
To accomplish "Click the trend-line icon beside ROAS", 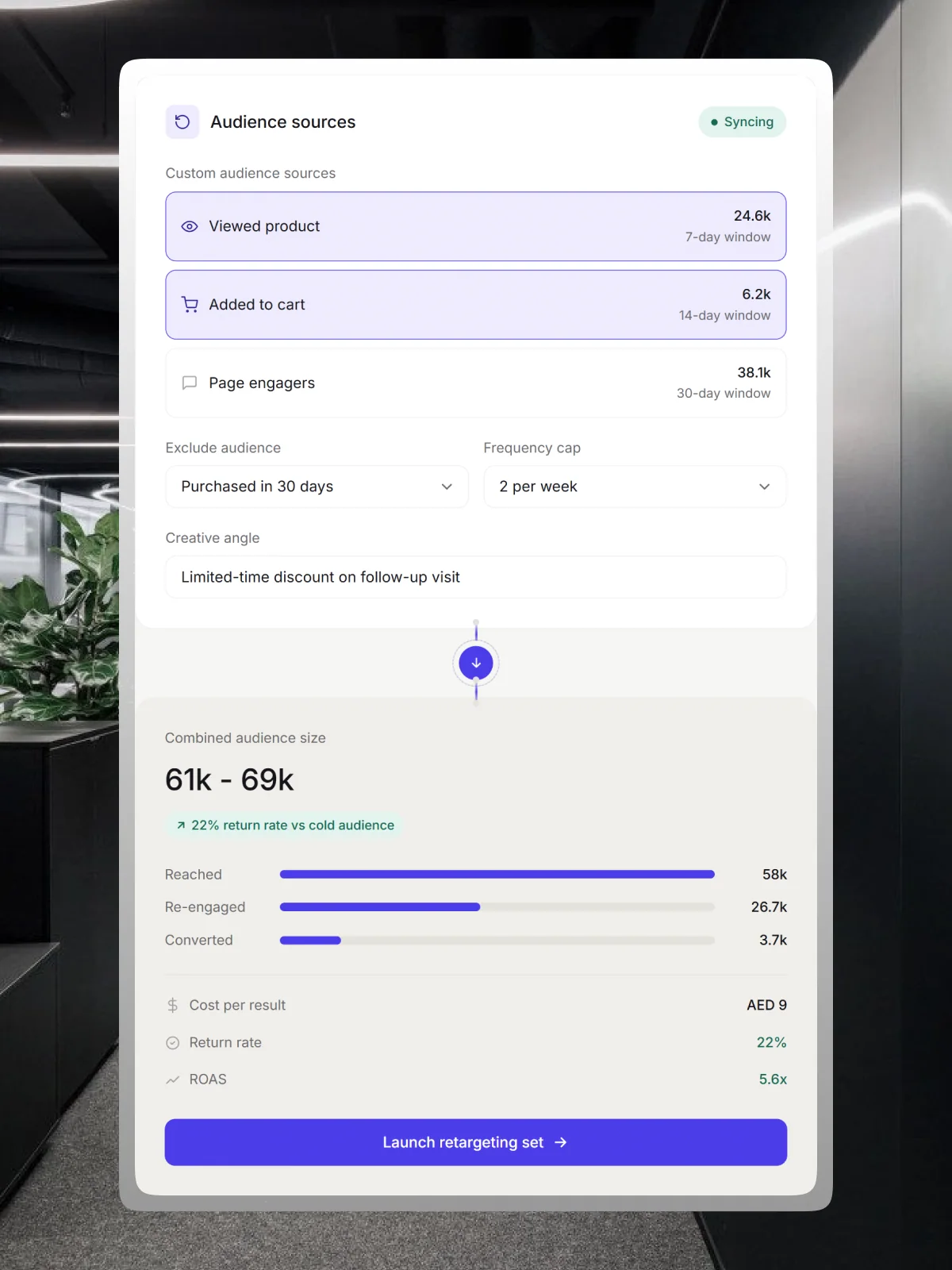I will click(173, 1079).
